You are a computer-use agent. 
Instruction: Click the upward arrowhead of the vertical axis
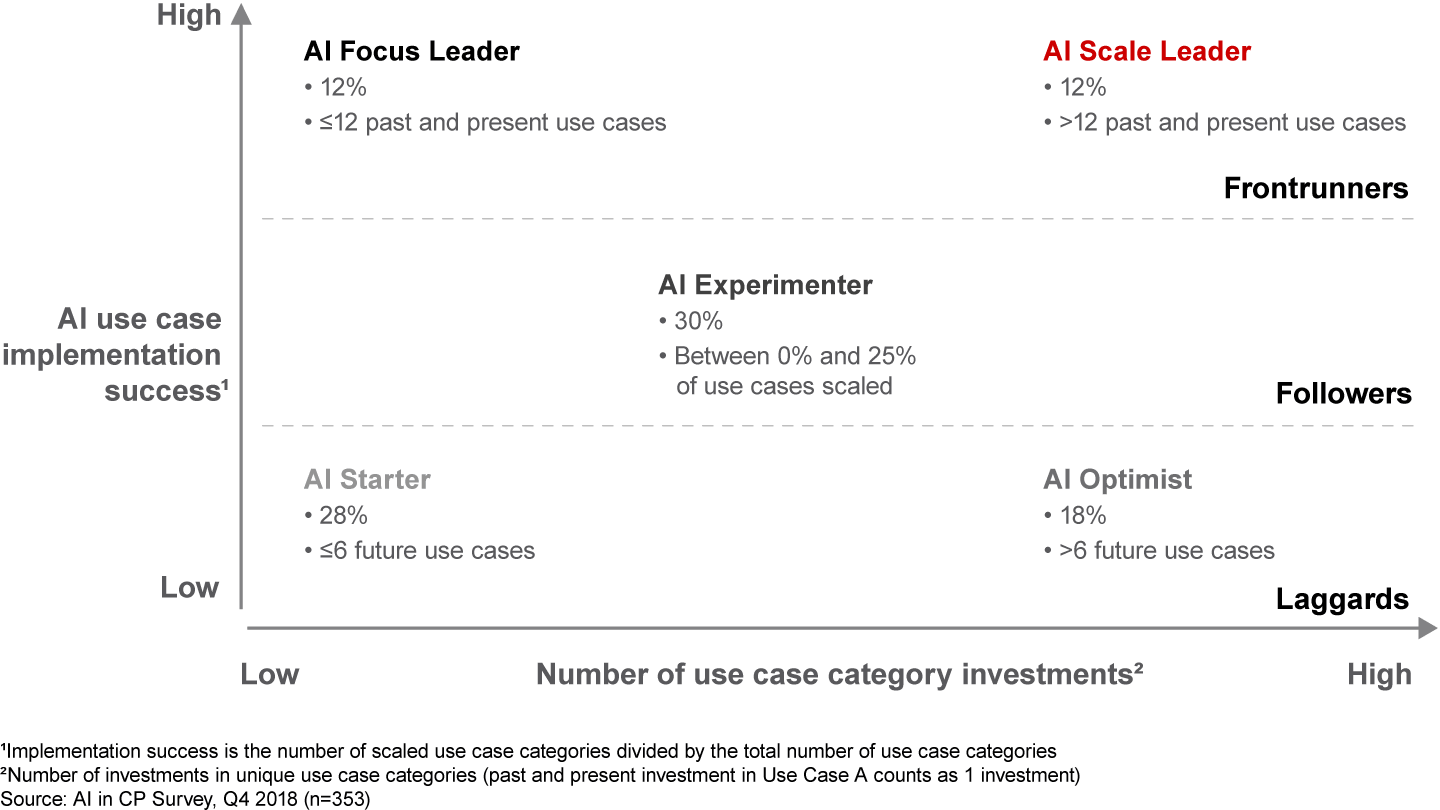pyautogui.click(x=240, y=16)
